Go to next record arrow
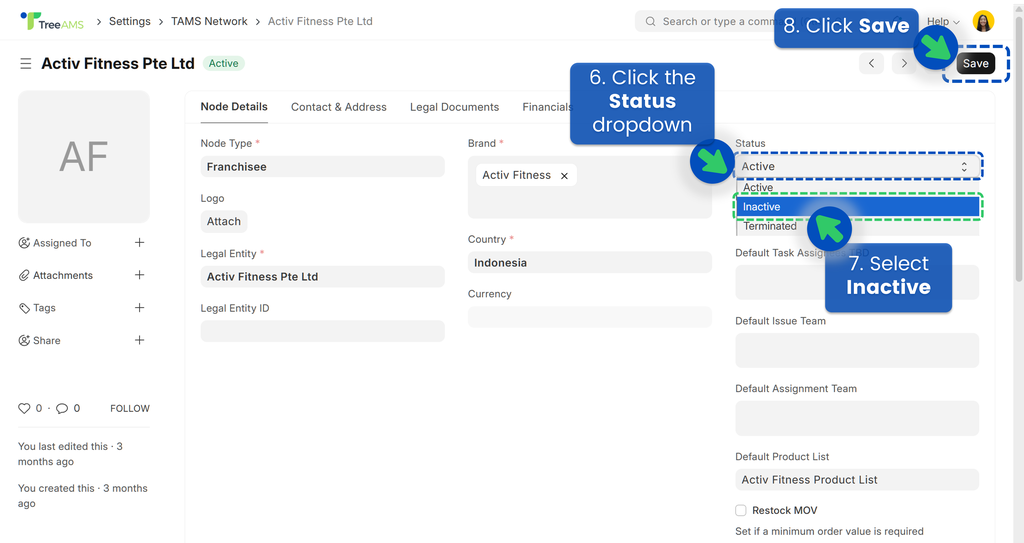 click(x=904, y=63)
